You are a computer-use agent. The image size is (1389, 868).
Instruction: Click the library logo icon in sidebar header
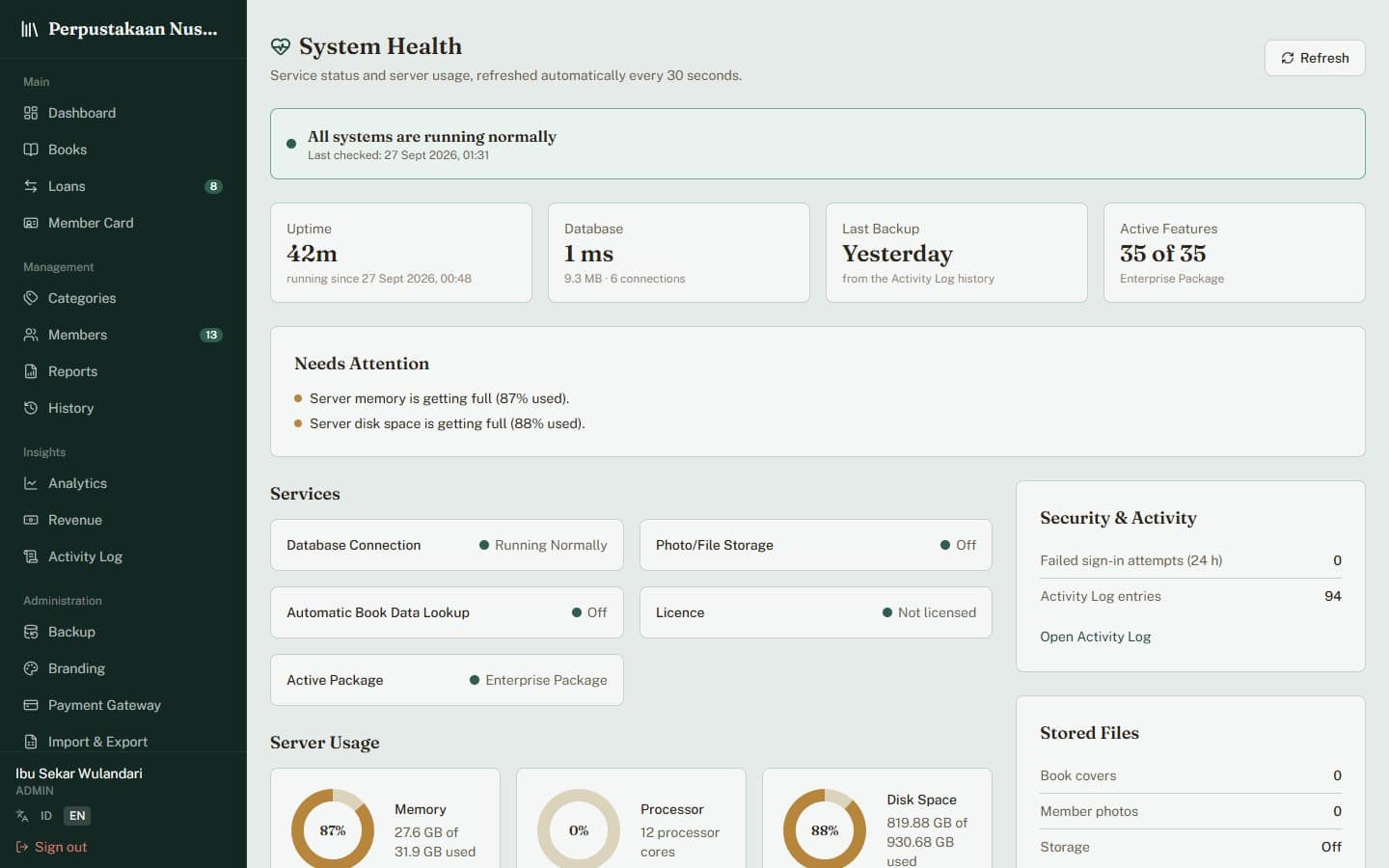pyautogui.click(x=30, y=29)
